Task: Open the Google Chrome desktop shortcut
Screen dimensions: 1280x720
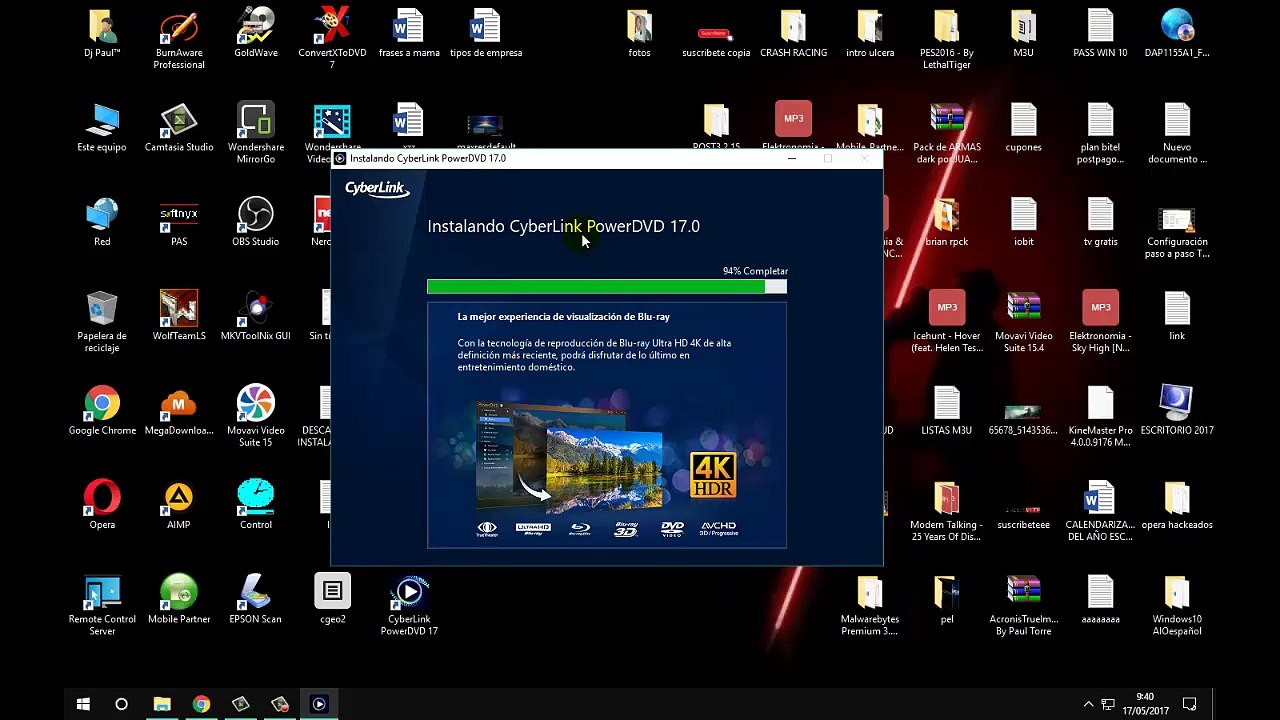Action: 102,411
